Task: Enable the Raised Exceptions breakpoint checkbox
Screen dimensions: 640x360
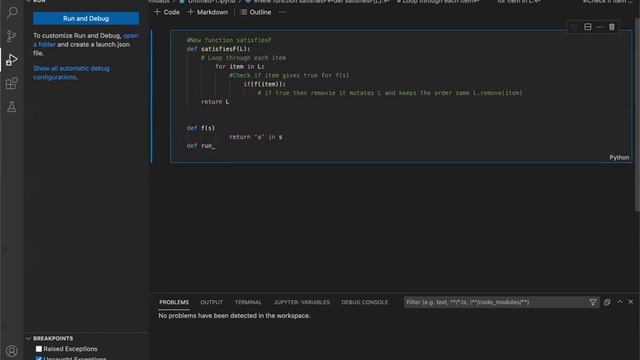Action: [39, 349]
